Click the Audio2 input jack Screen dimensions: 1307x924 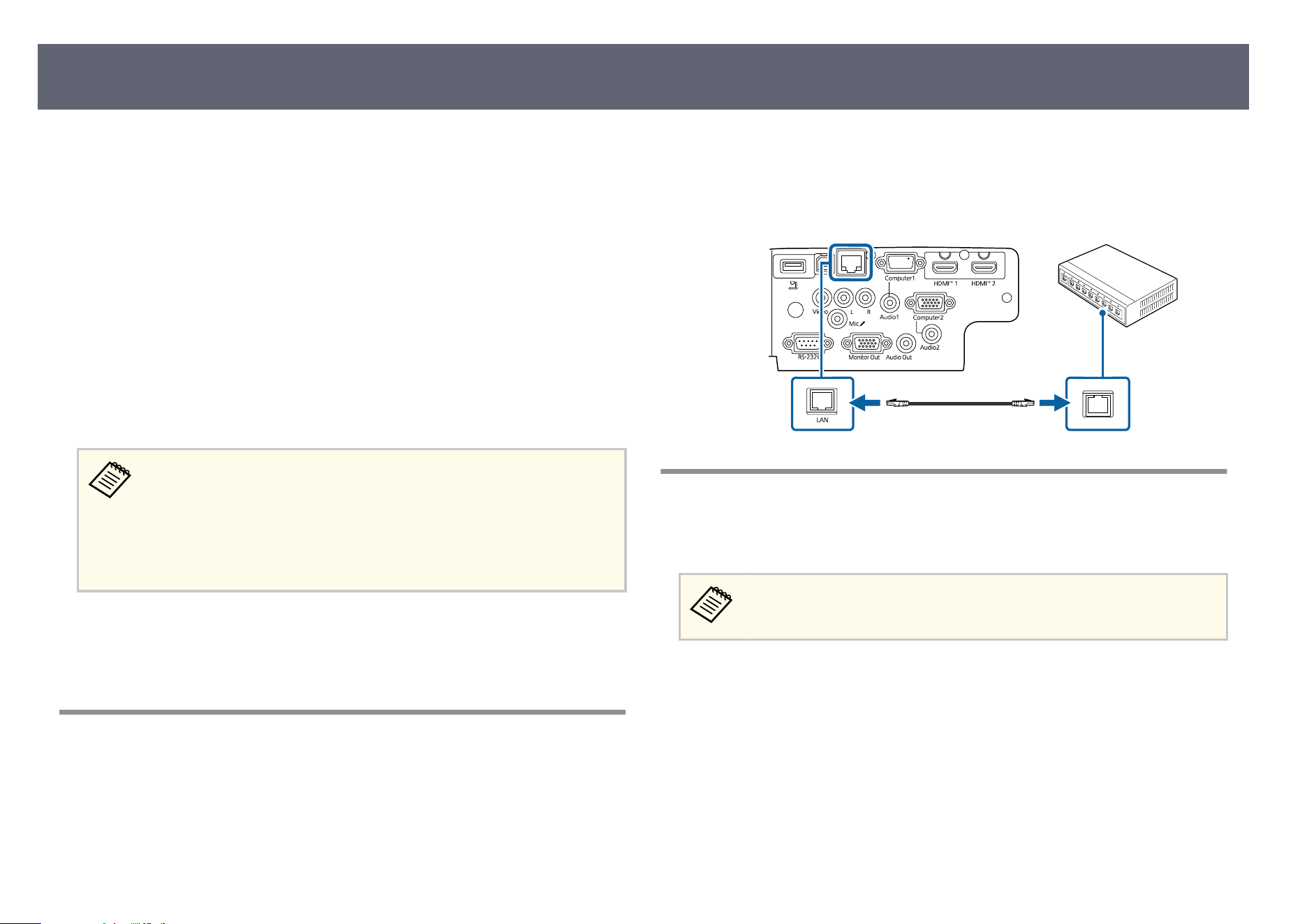click(x=931, y=334)
